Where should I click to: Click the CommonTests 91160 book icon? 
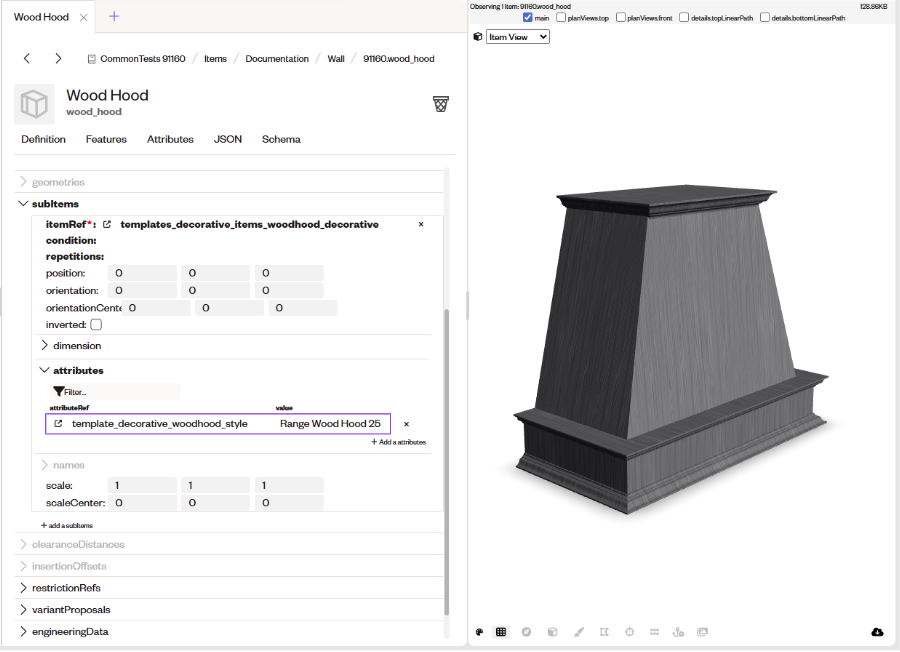pyautogui.click(x=92, y=59)
